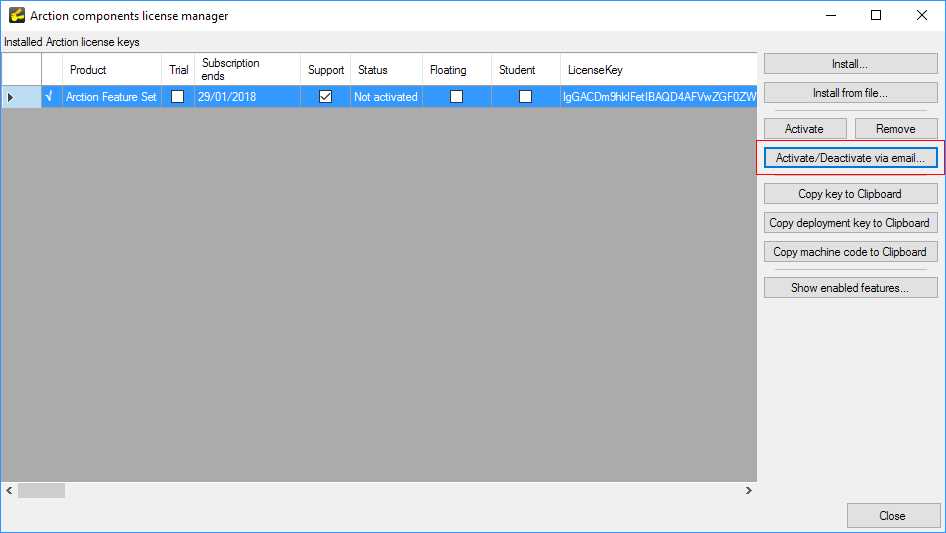
Task: Click the Support column header
Action: point(325,69)
